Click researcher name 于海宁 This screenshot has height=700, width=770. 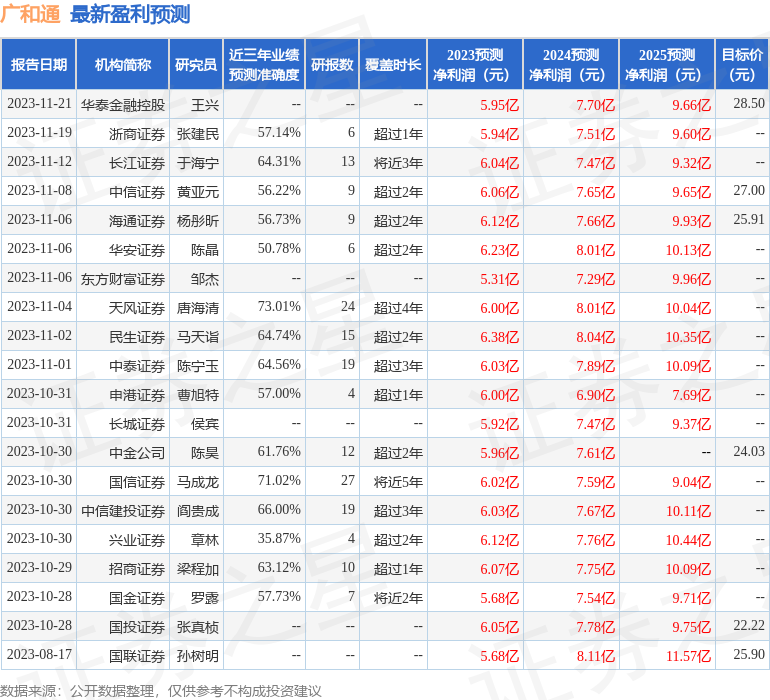(x=198, y=163)
